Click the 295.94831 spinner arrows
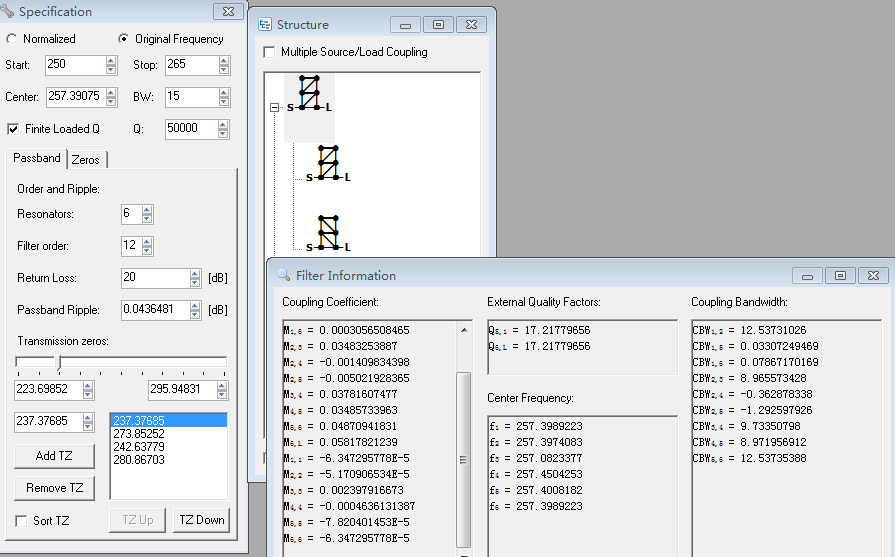 click(x=222, y=390)
